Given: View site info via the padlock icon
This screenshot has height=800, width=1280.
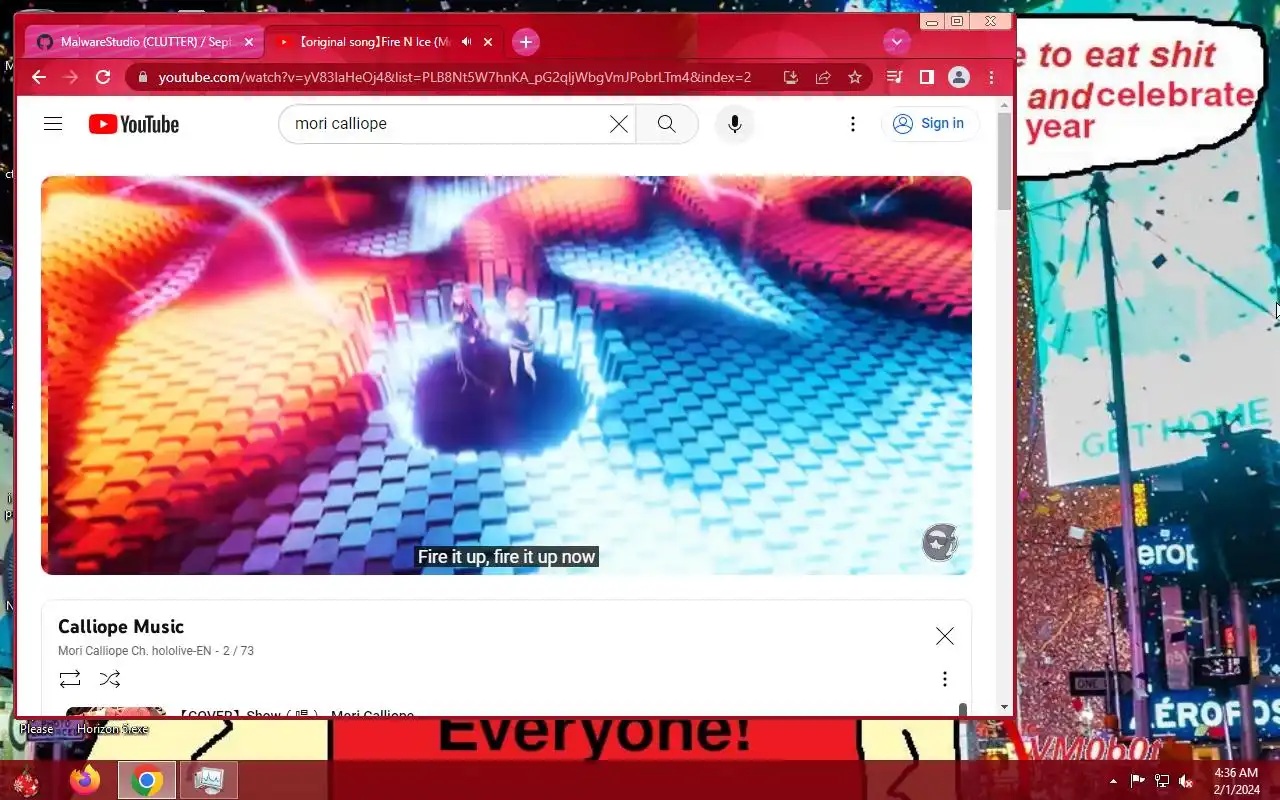Looking at the screenshot, I should pos(143,77).
